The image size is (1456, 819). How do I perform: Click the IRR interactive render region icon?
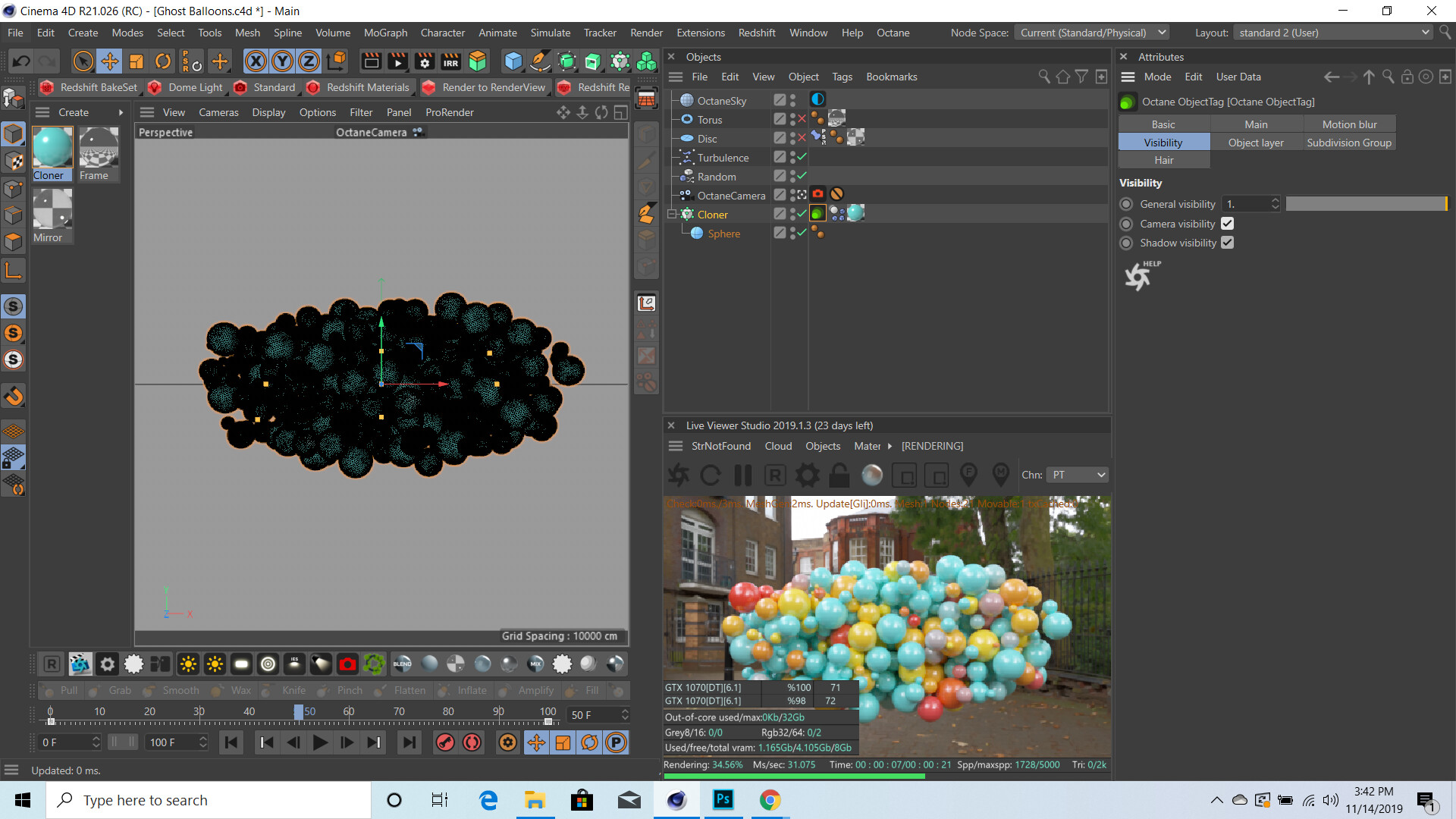tap(450, 61)
